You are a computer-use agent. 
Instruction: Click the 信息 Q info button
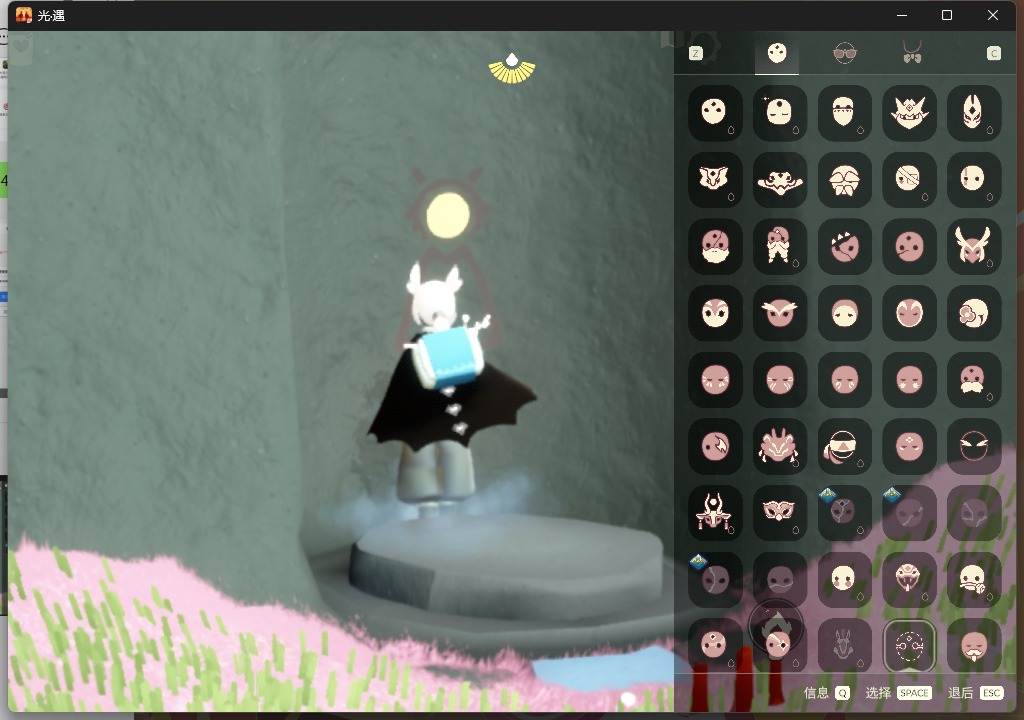click(x=826, y=693)
